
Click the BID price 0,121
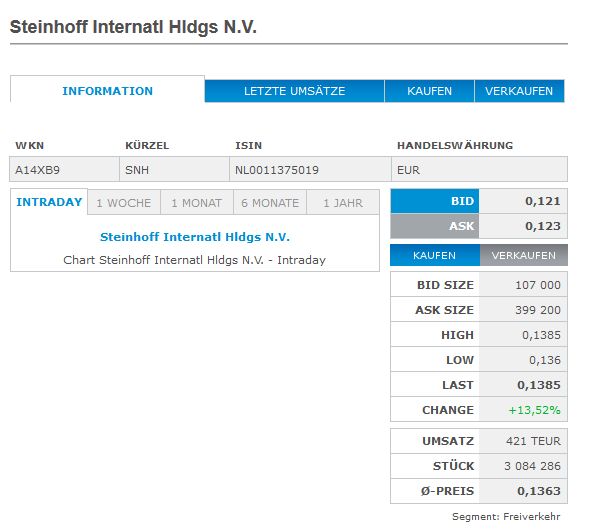coord(543,201)
